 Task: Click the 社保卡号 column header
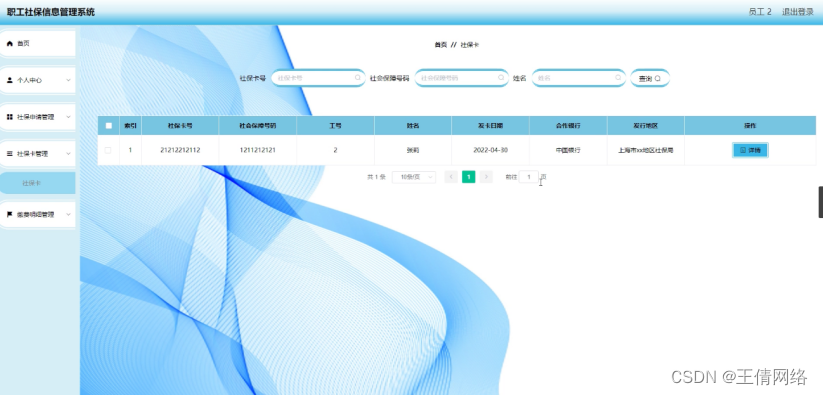[x=180, y=126]
